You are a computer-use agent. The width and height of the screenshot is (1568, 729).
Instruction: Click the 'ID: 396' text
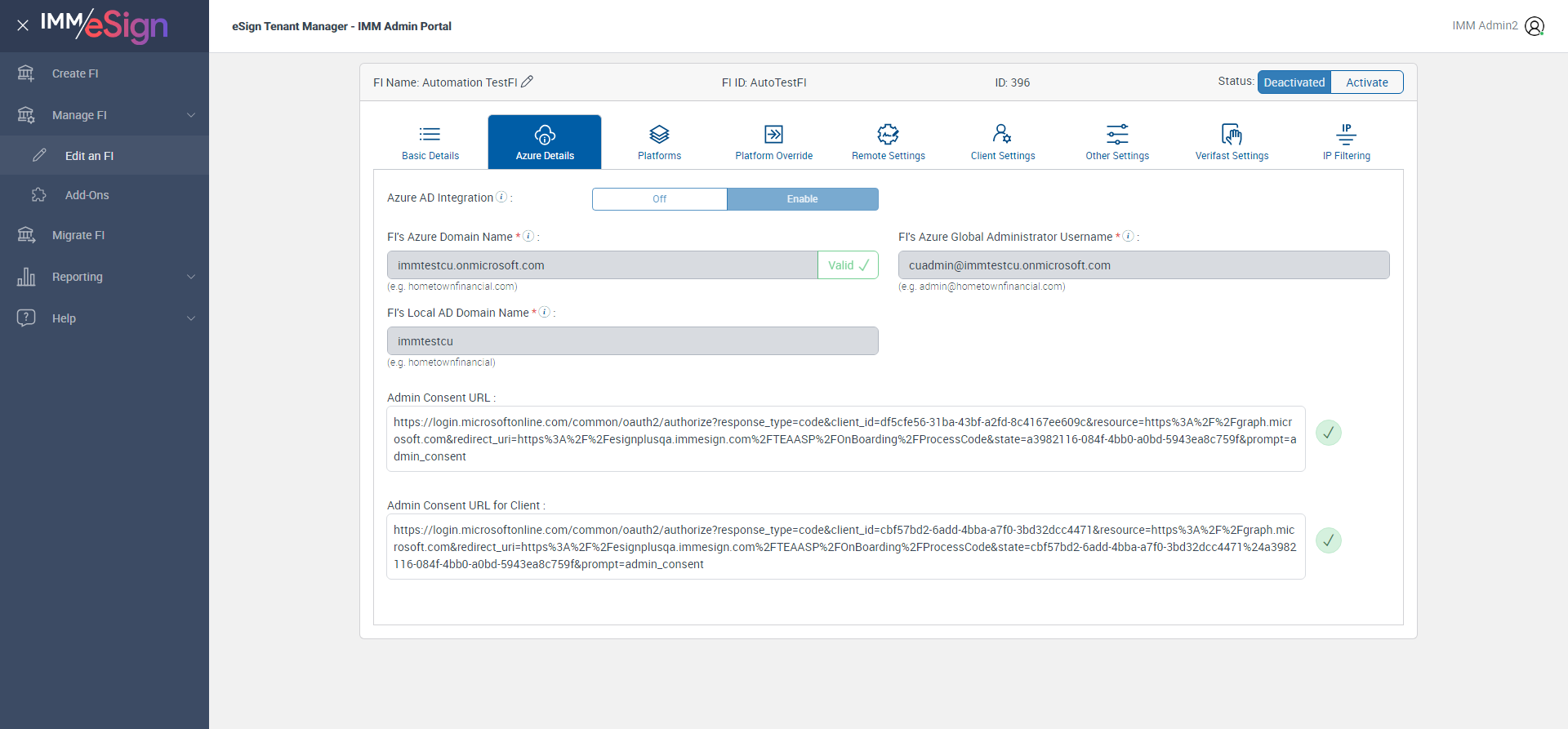(1012, 82)
